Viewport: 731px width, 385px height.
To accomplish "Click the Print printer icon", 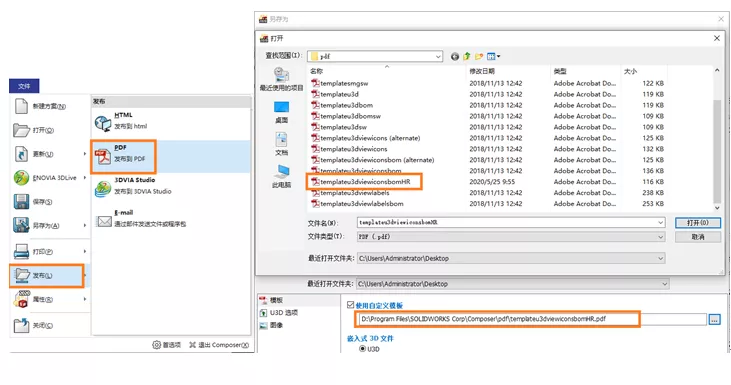I will (x=21, y=251).
